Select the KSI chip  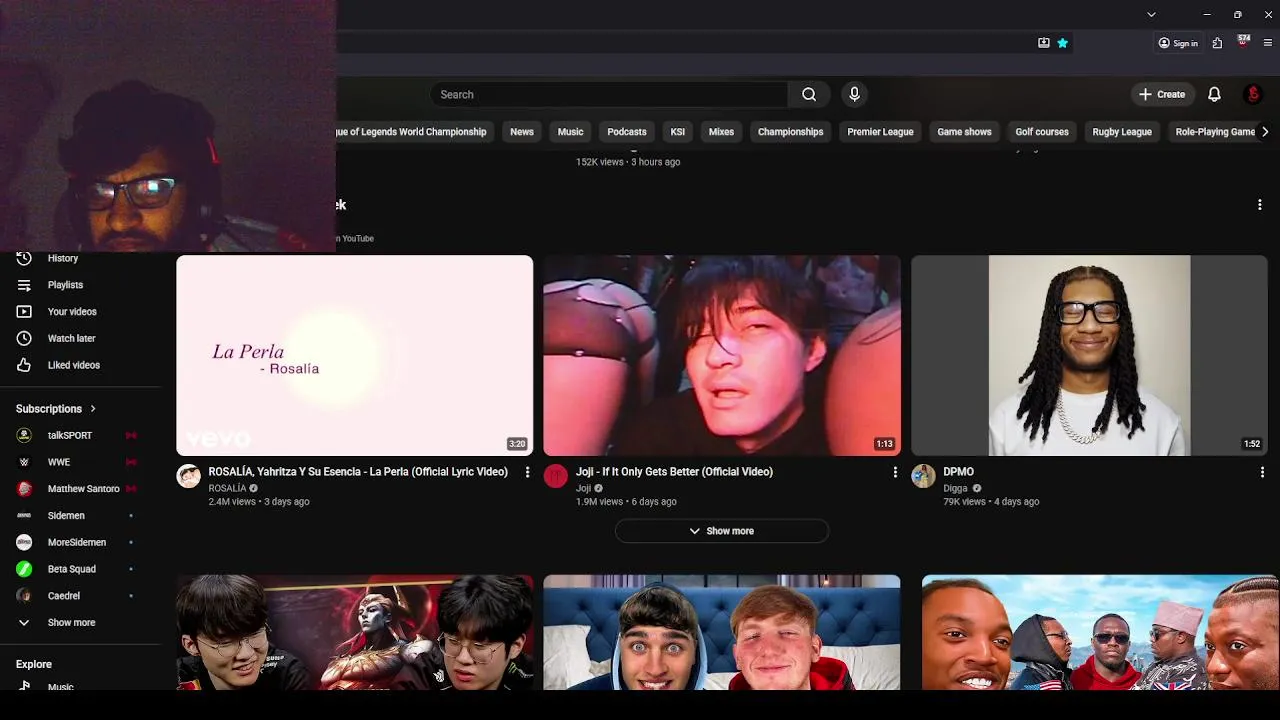pos(678,132)
